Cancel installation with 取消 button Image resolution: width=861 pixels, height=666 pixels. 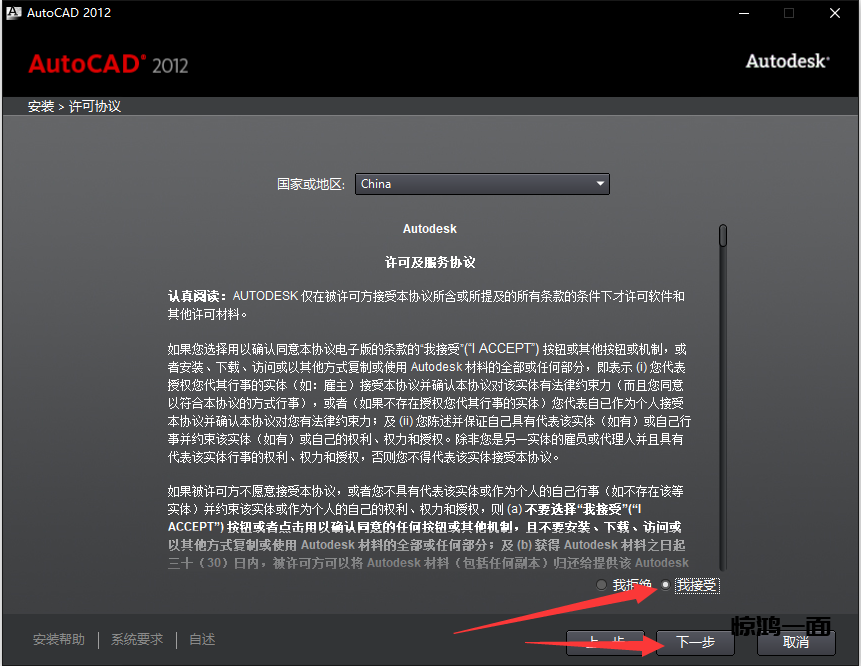click(796, 642)
